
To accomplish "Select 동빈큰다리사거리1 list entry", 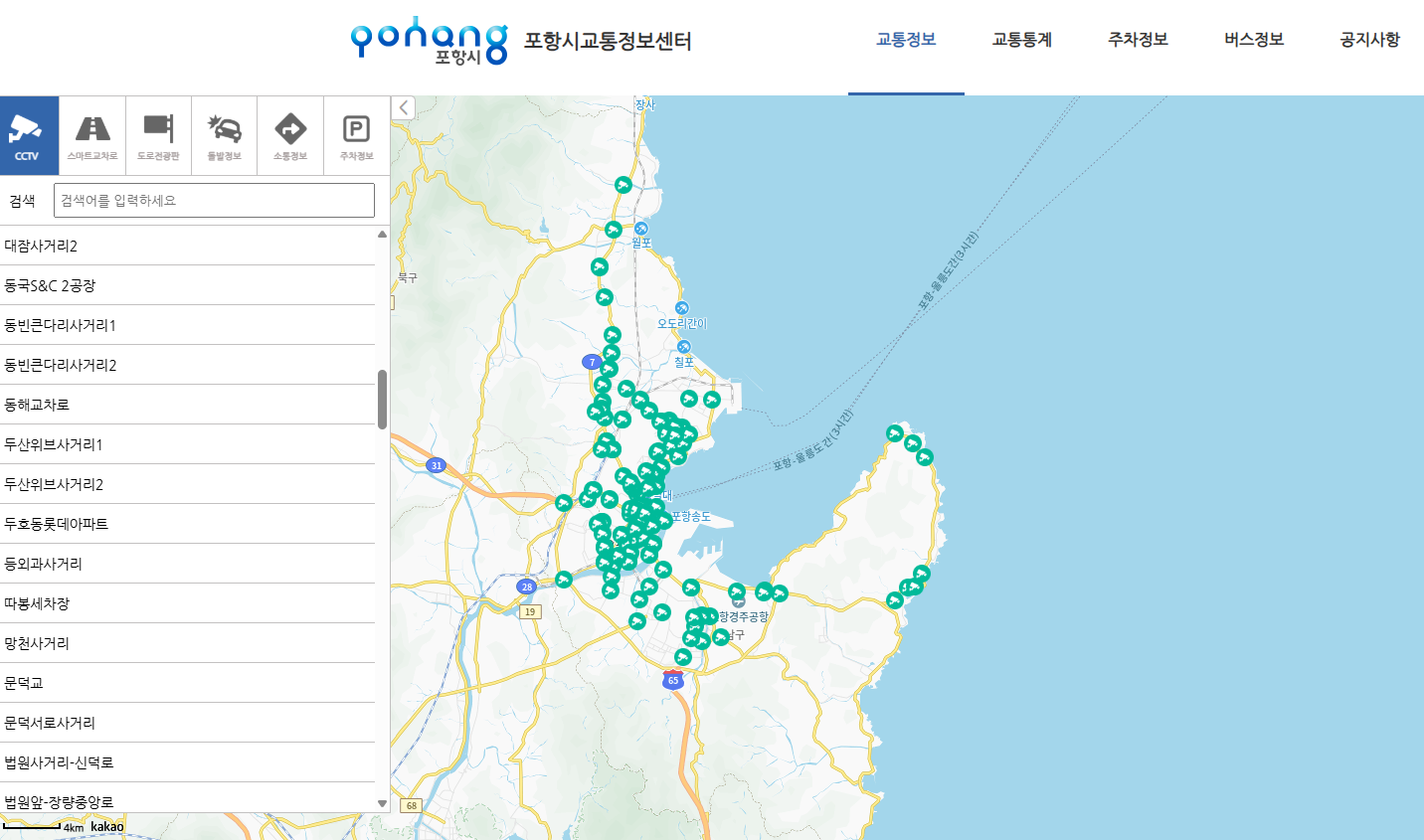I will 187,325.
